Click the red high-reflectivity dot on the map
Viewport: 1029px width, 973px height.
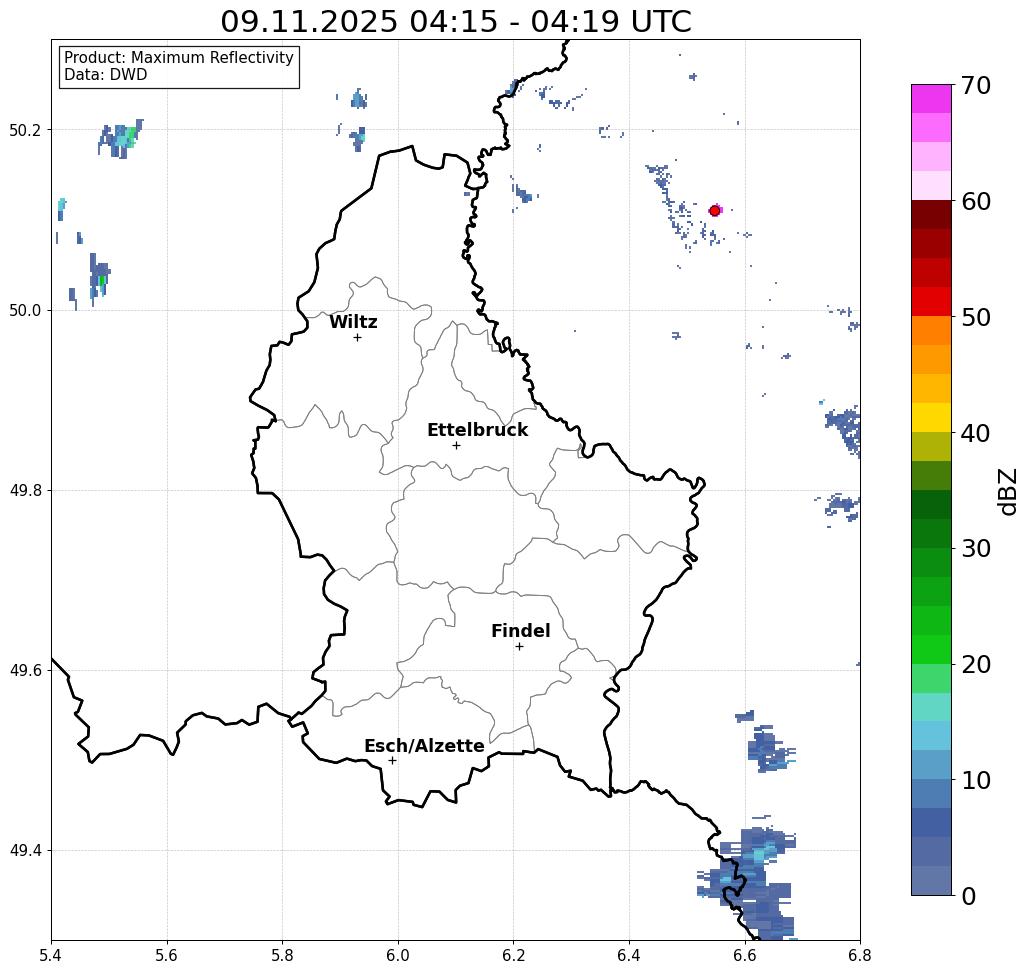pos(715,211)
